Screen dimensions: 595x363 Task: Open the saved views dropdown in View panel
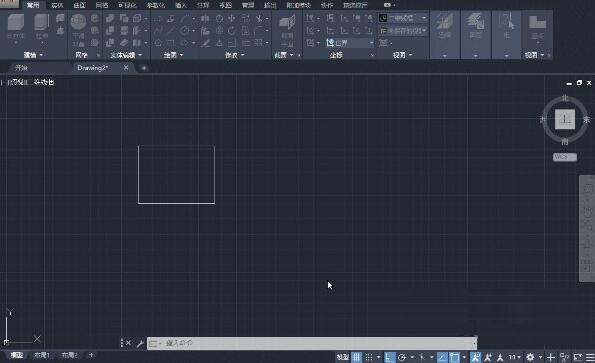403,30
